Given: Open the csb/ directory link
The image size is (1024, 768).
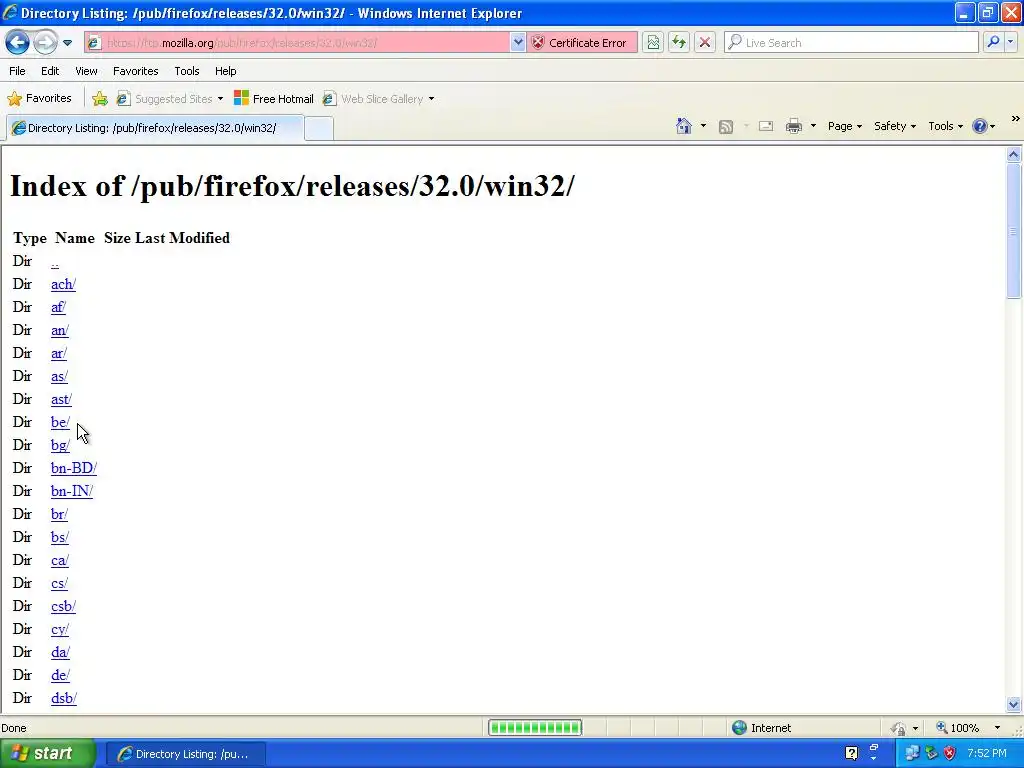Looking at the screenshot, I should pyautogui.click(x=63, y=606).
